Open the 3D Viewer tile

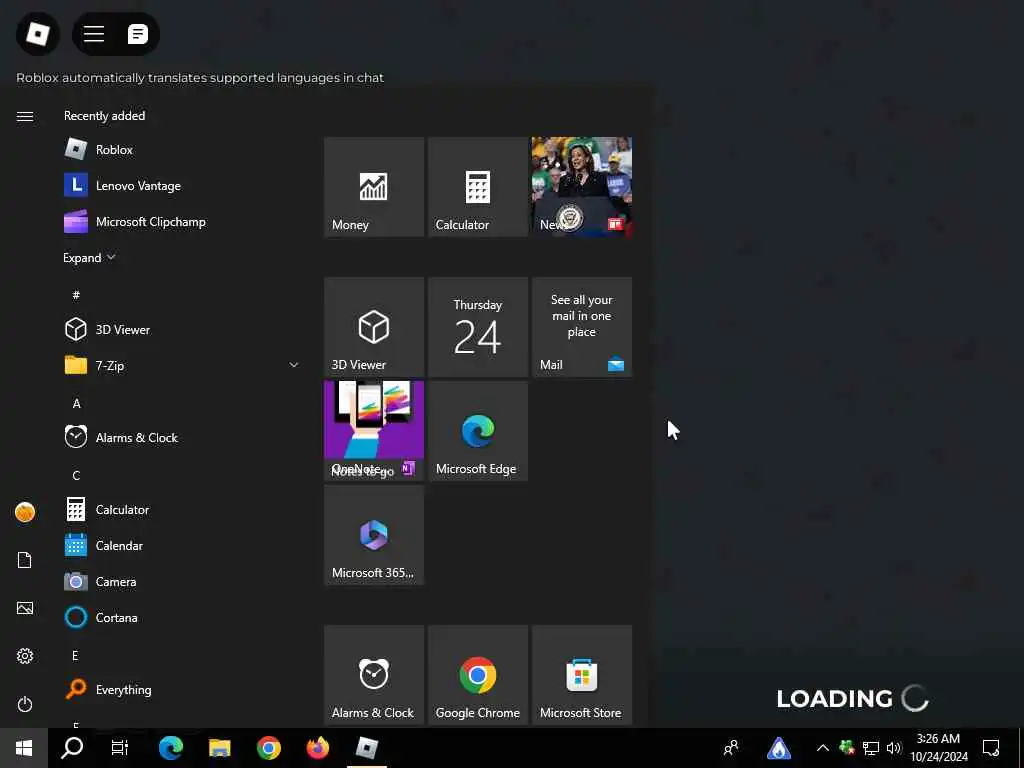(374, 327)
